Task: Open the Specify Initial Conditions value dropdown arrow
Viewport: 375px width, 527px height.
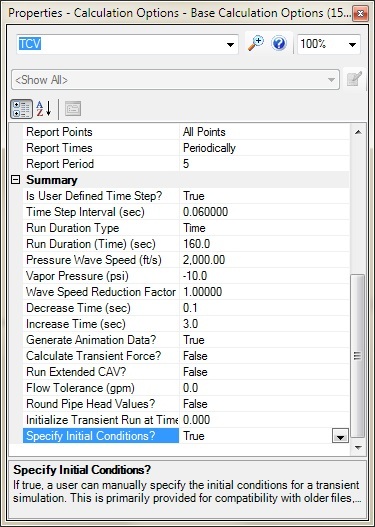Action: (x=340, y=436)
